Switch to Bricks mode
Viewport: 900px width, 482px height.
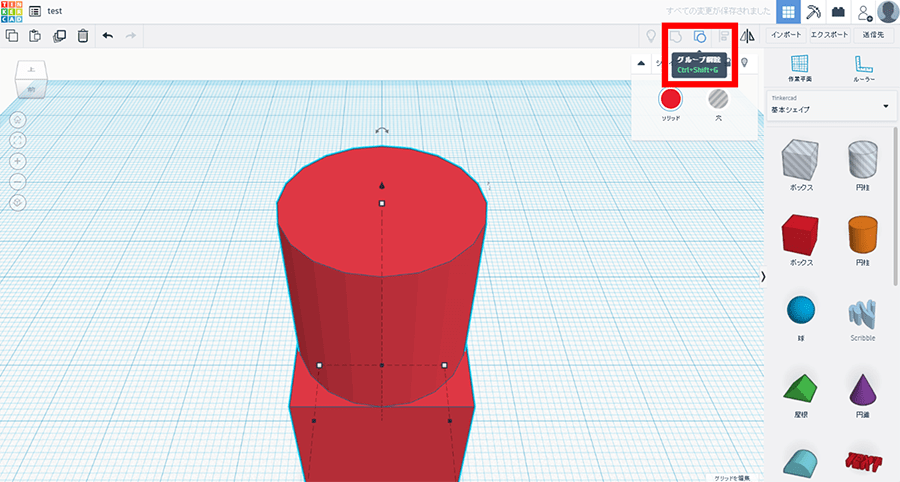pyautogui.click(x=838, y=11)
